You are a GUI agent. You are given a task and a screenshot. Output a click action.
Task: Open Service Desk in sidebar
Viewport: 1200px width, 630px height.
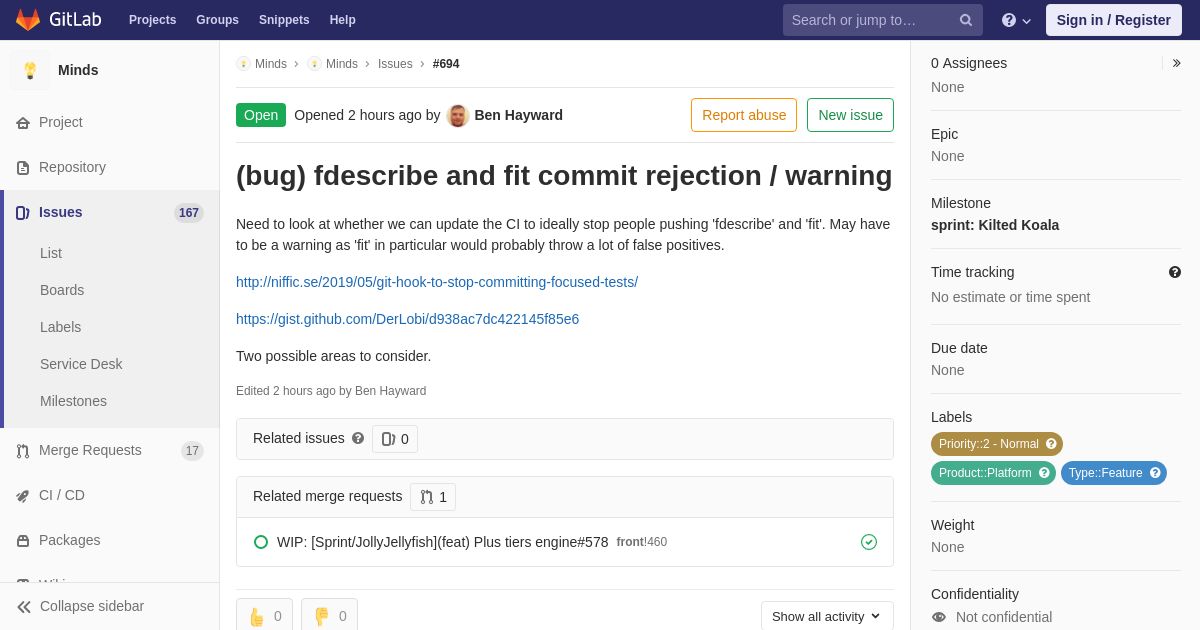pos(81,364)
